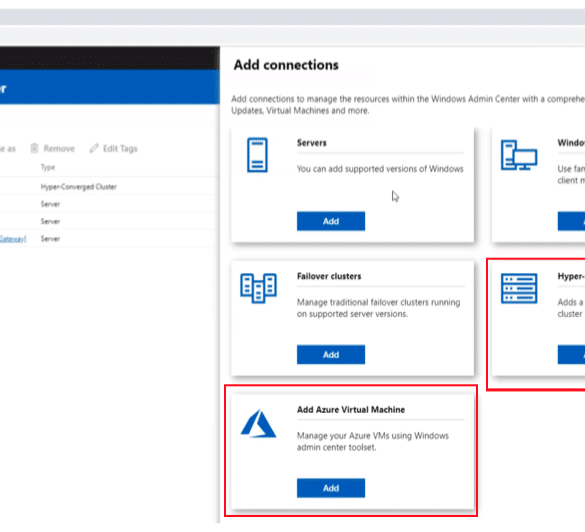585x532 pixels.
Task: Click the Edit Tags label in toolbar
Action: point(120,148)
